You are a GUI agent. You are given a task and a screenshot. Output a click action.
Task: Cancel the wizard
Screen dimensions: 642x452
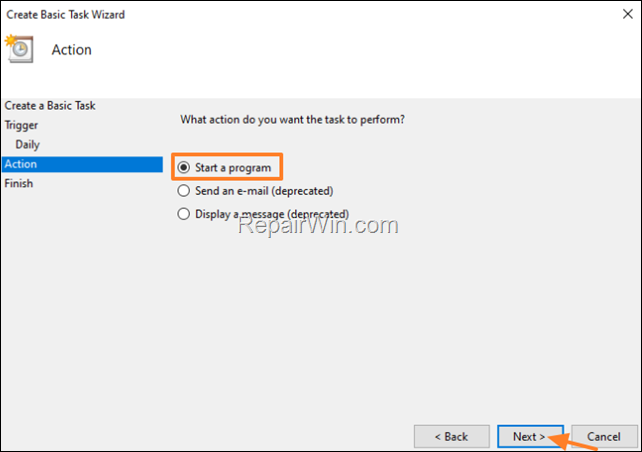[x=604, y=436]
